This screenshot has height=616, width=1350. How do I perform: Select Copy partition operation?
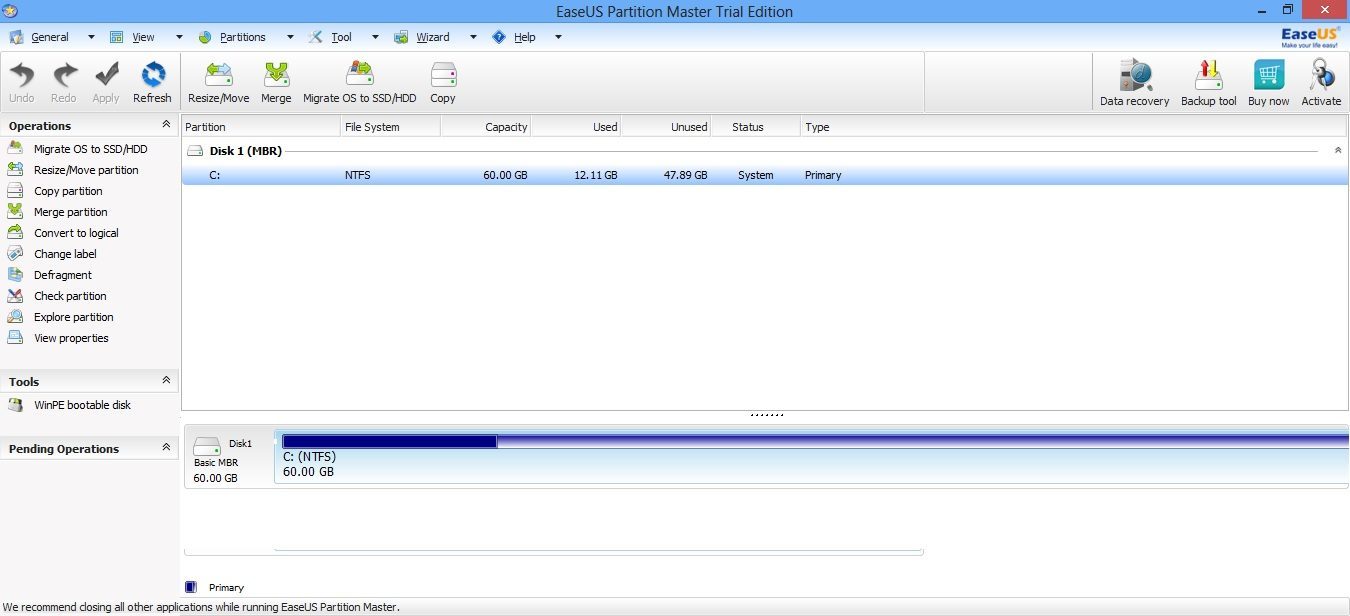tap(68, 191)
